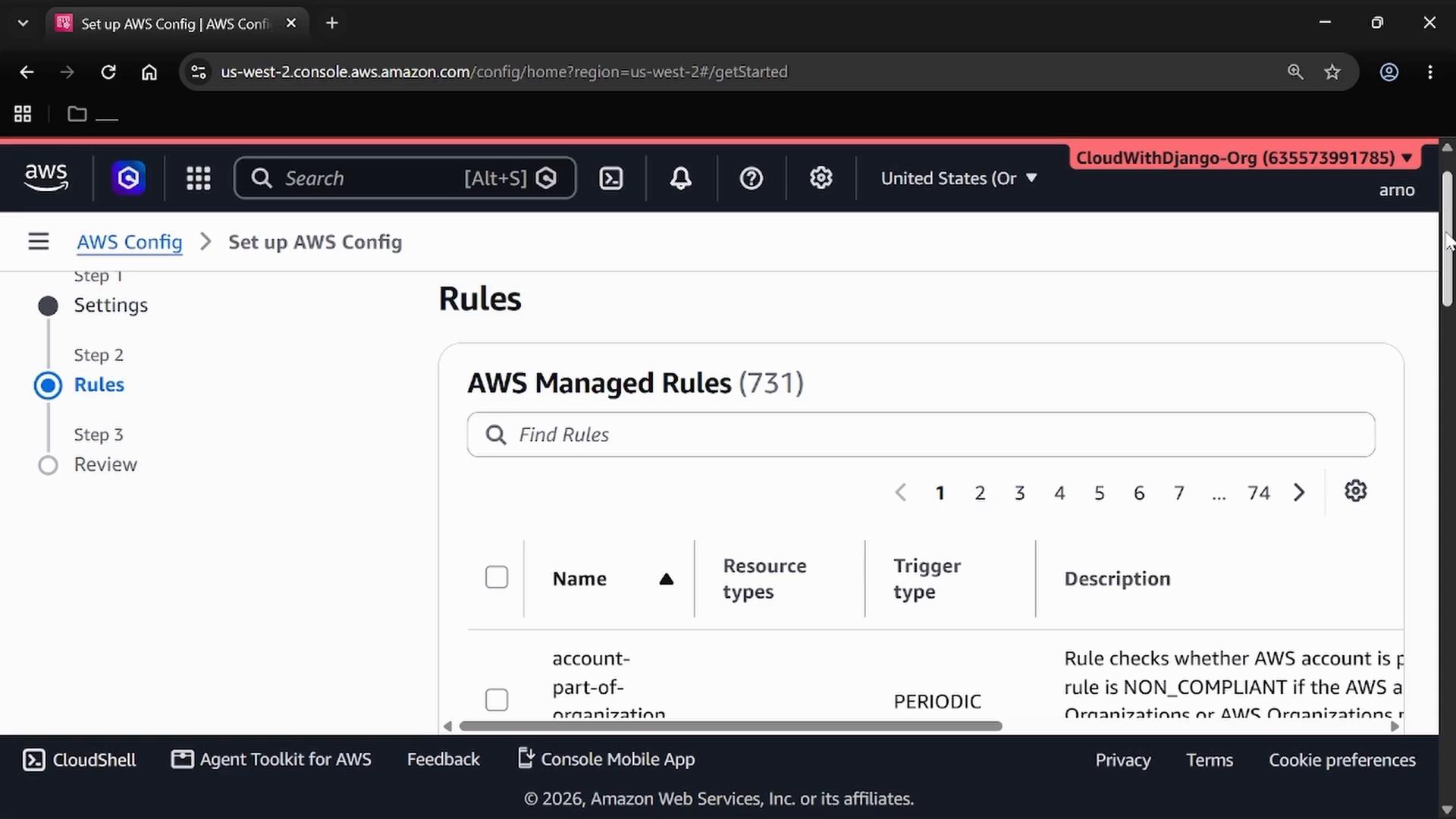Viewport: 1456px width, 819px height.
Task: Go to rules page 2
Action: click(981, 494)
